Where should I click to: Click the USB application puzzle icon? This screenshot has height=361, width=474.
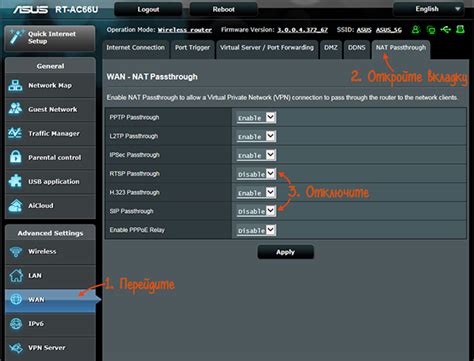pos(15,181)
